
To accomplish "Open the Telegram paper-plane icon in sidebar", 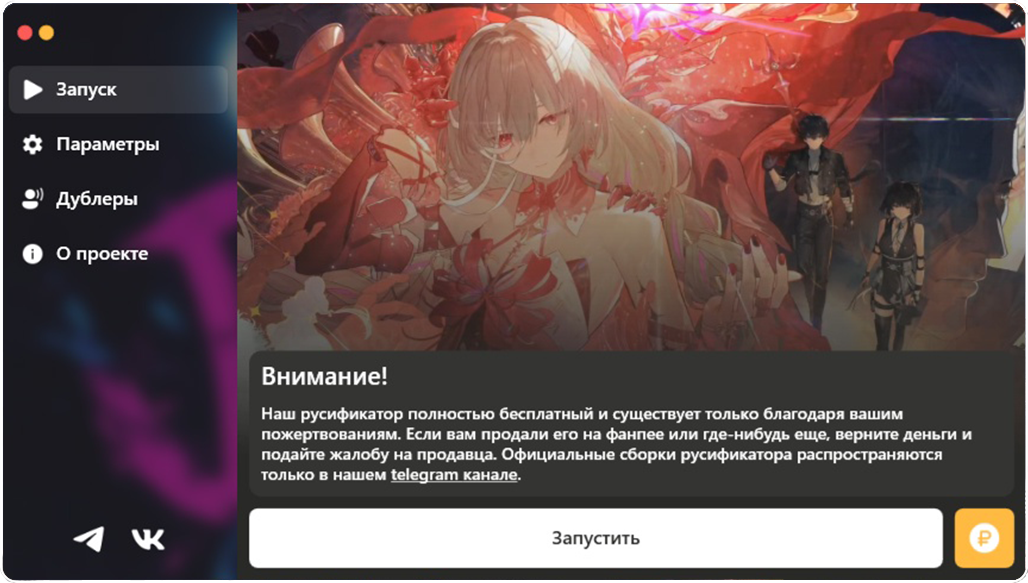I will 89,538.
